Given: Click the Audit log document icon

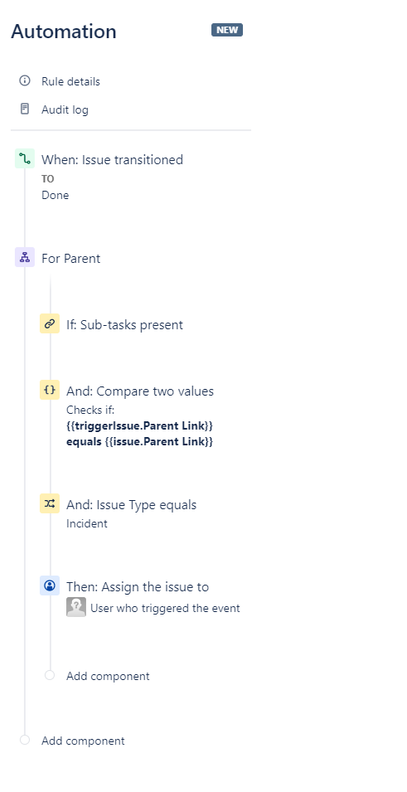Looking at the screenshot, I should point(24,109).
